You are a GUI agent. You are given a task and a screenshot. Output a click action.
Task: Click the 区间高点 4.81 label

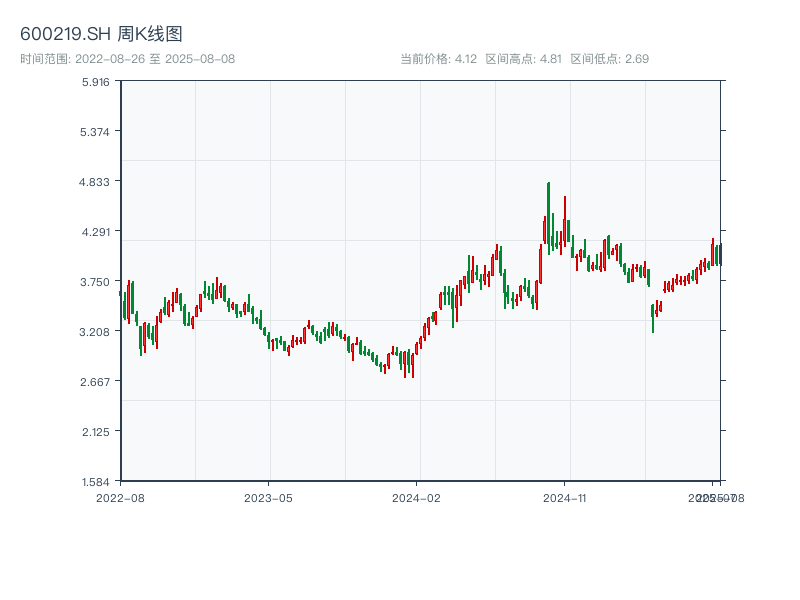(523, 59)
